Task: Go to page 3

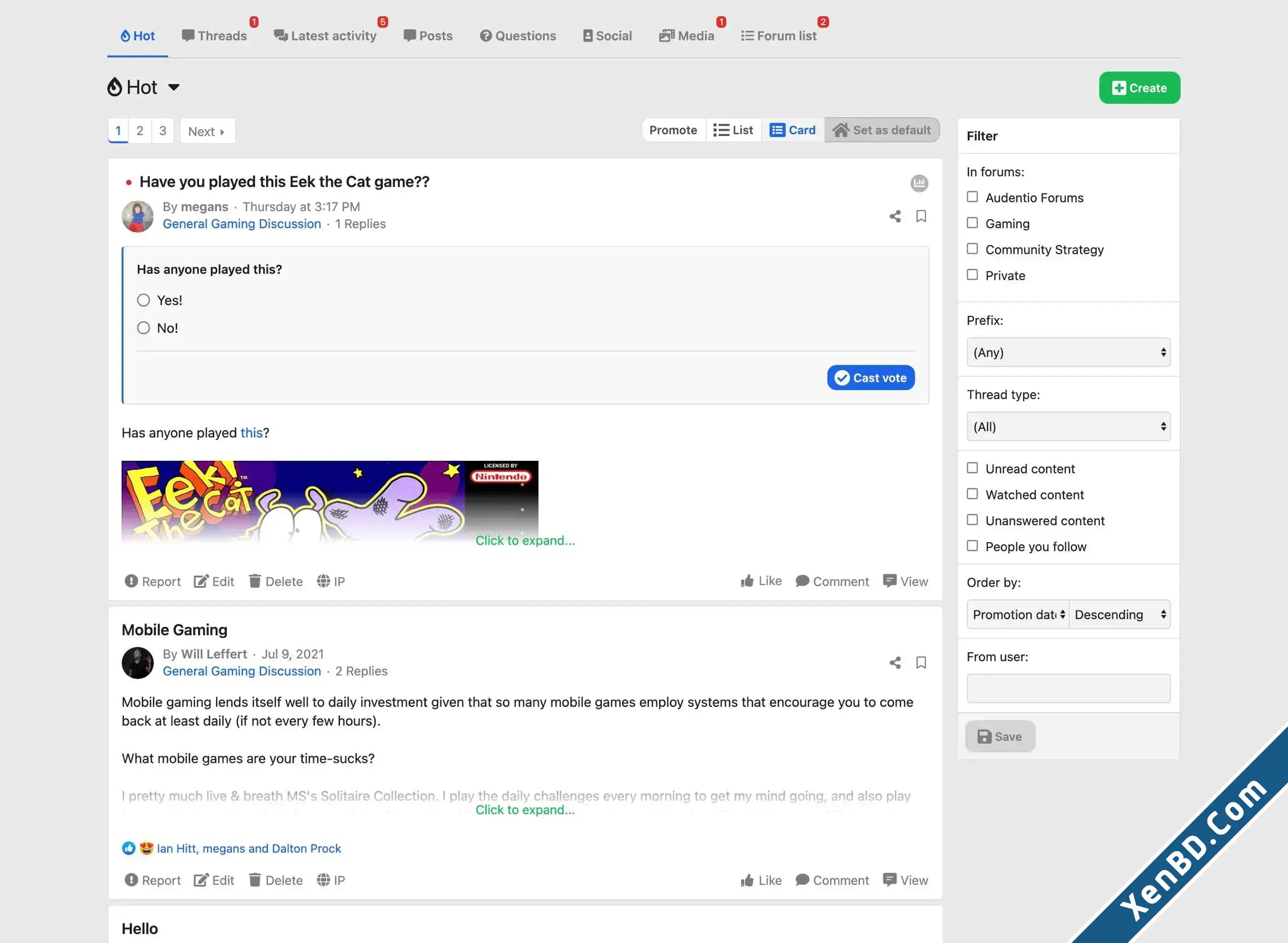Action: pos(162,131)
